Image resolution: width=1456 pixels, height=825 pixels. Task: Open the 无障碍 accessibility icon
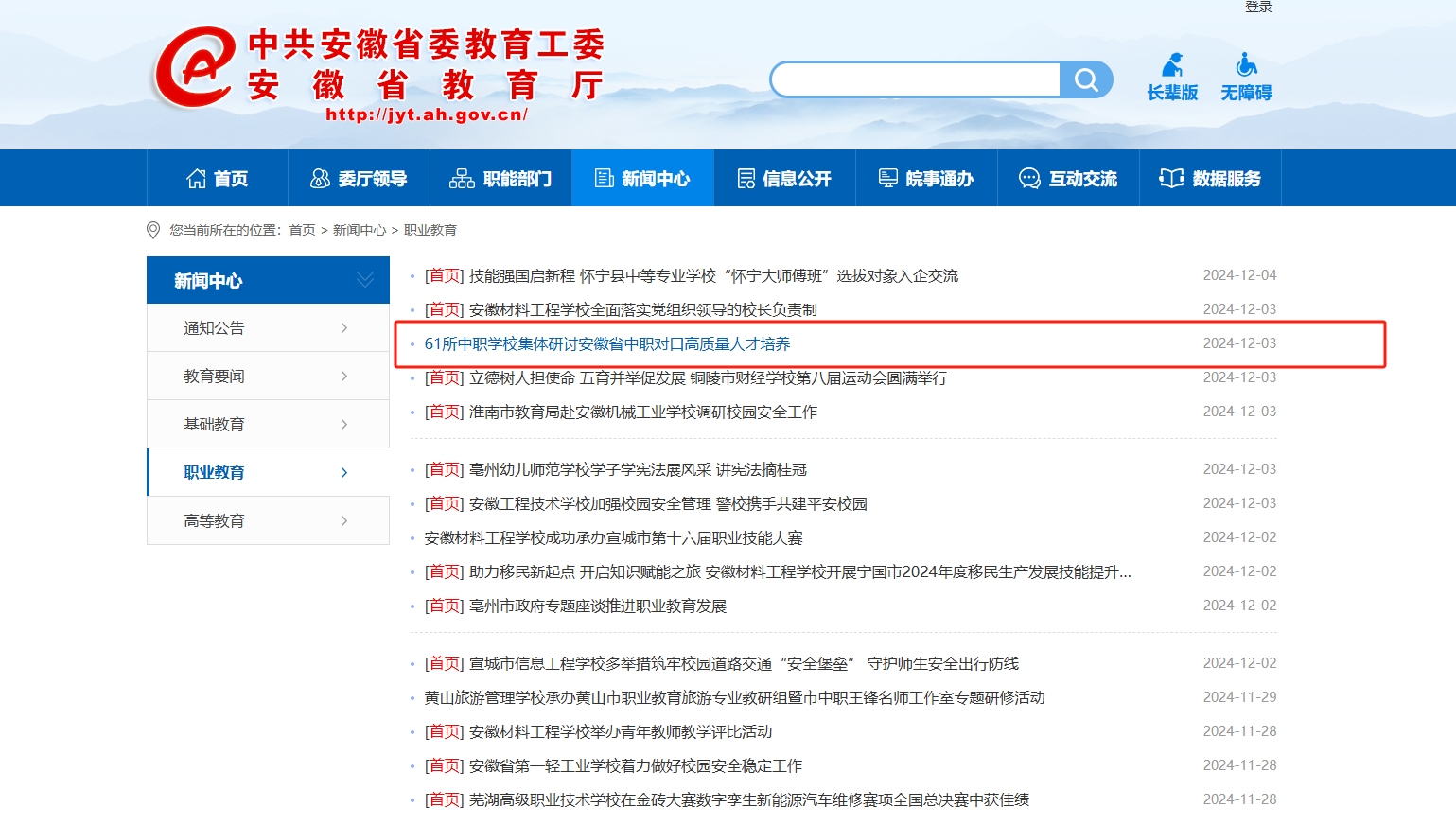pyautogui.click(x=1246, y=65)
